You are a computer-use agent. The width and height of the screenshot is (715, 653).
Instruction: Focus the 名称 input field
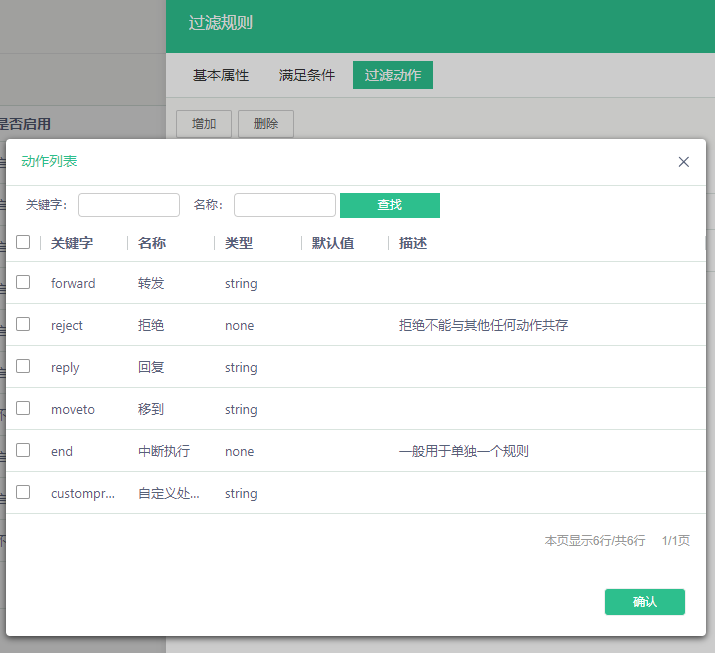(x=285, y=205)
